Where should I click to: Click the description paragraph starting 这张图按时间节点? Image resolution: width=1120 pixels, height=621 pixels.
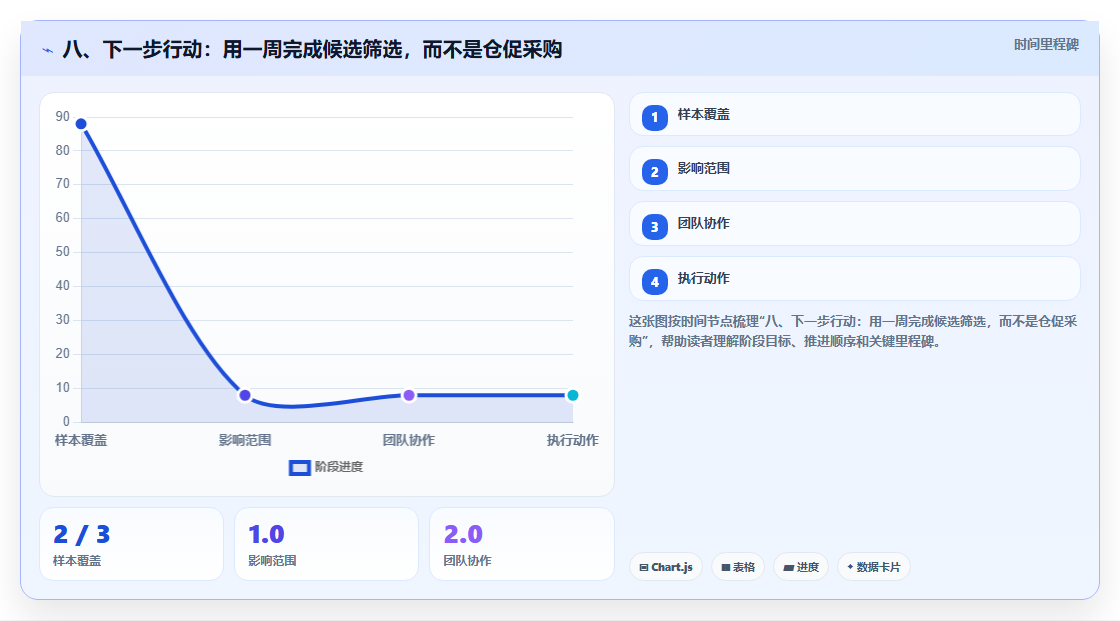click(853, 331)
